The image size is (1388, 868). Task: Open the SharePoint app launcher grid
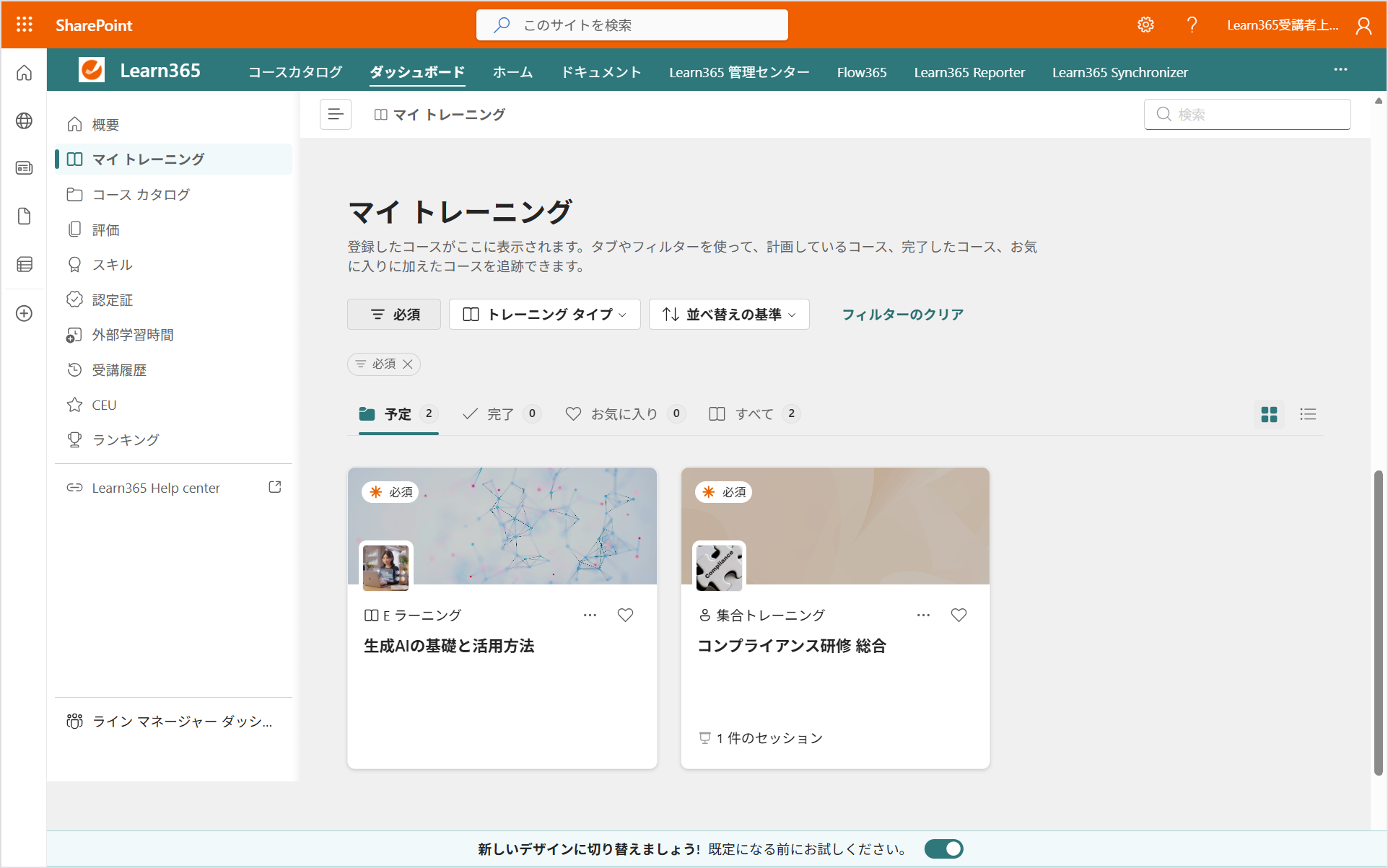point(25,25)
